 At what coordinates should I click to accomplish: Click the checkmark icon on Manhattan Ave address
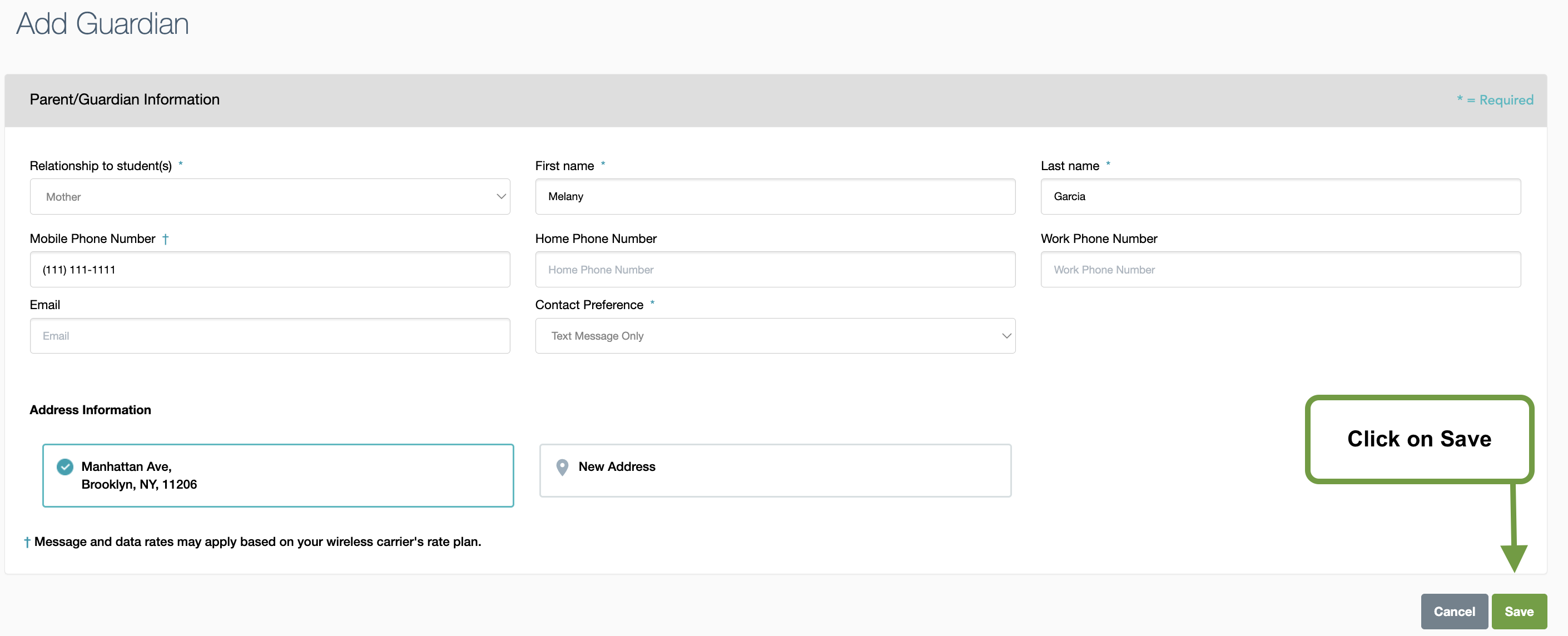[x=65, y=467]
